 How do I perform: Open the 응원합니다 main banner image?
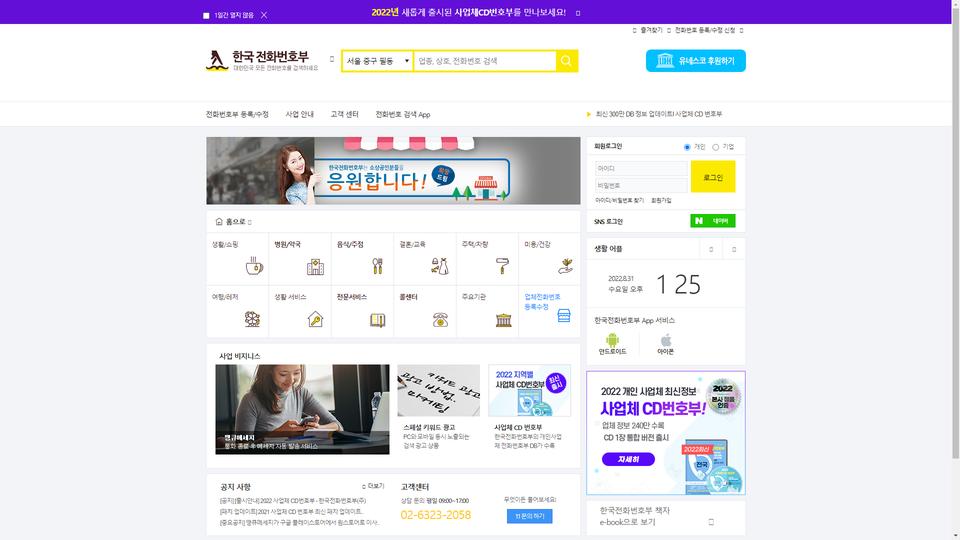[393, 171]
